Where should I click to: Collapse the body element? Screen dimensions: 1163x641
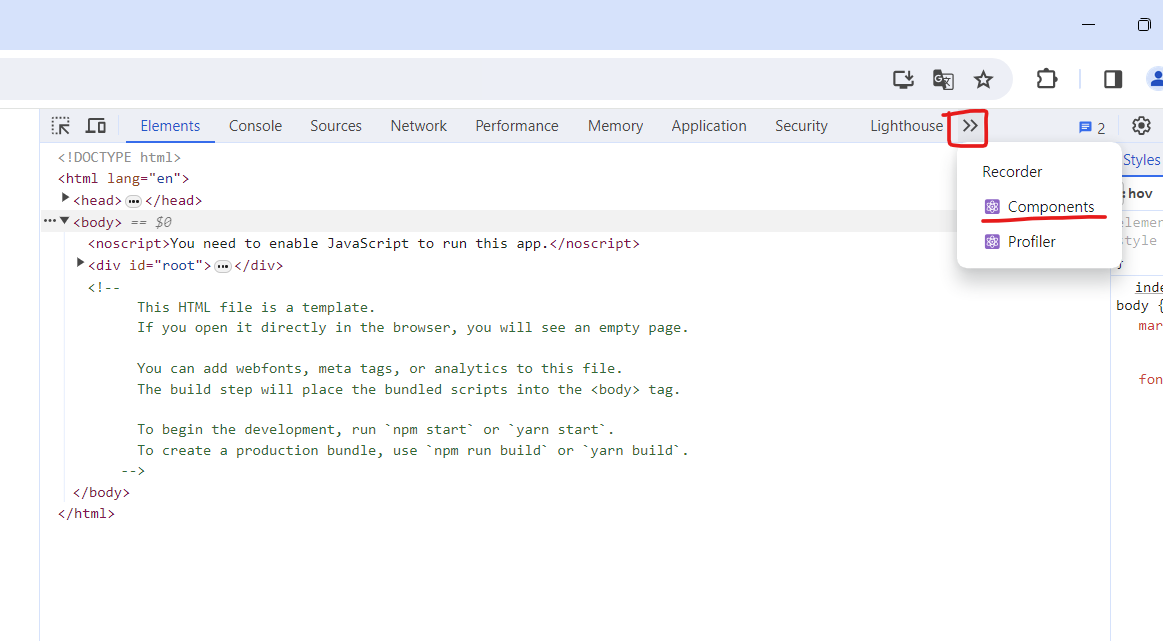[64, 221]
